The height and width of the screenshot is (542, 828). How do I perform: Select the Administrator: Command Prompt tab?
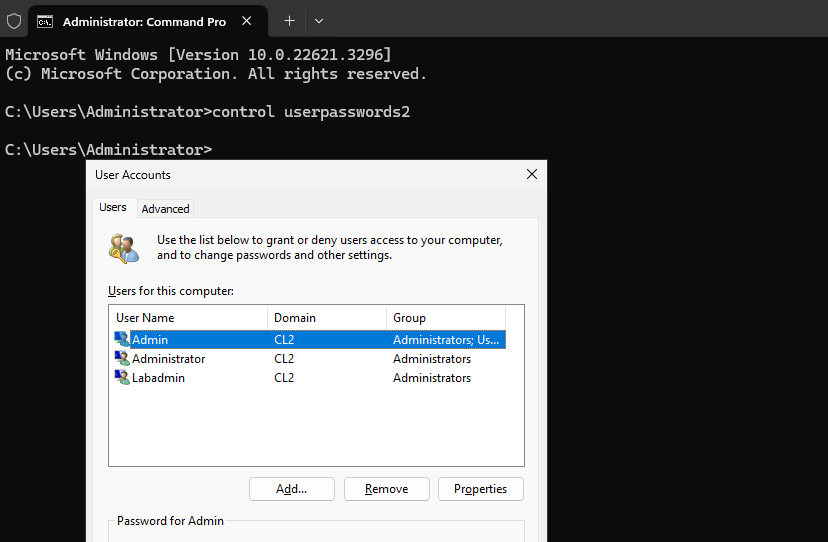pos(148,22)
